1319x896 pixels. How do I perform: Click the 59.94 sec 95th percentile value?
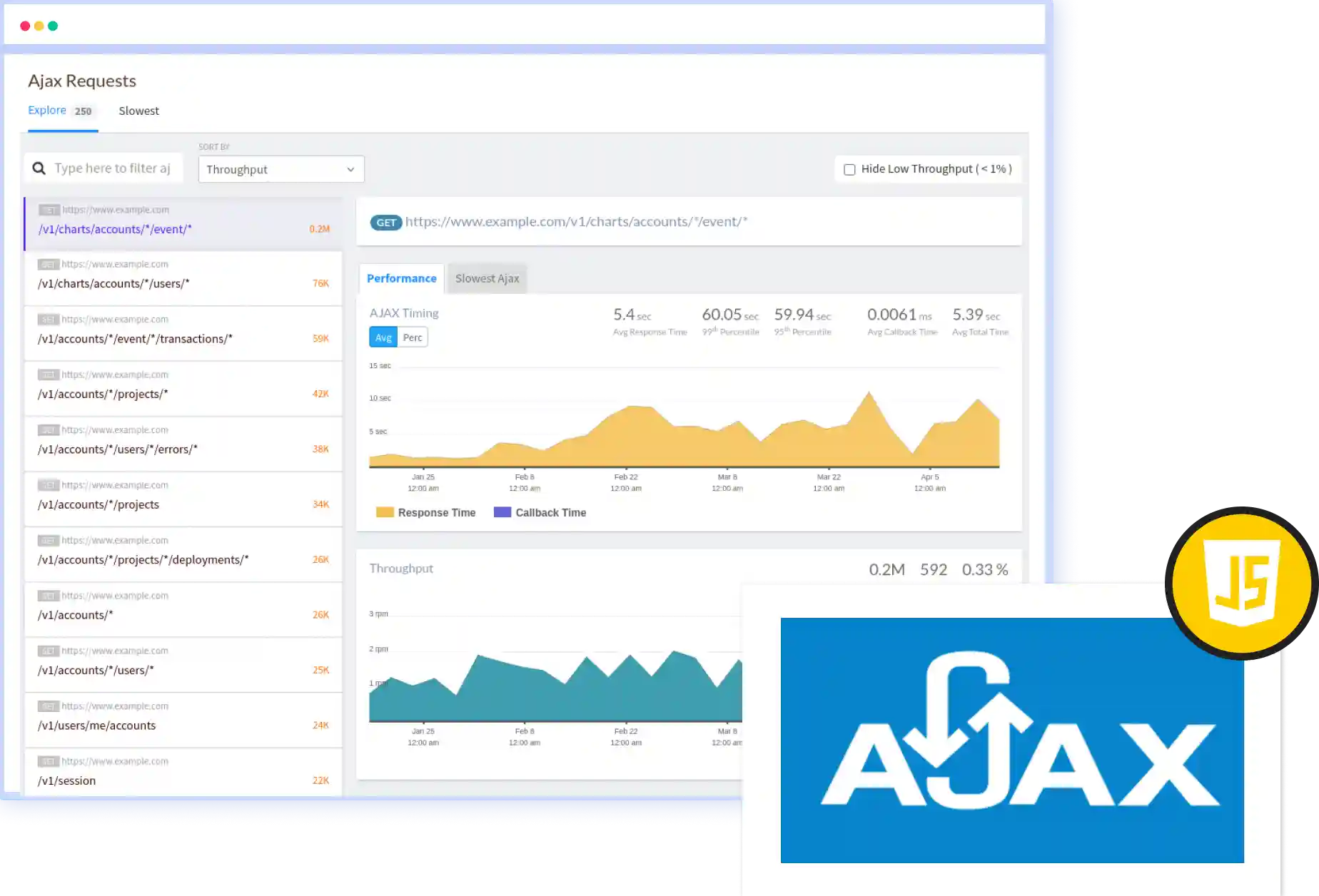[x=803, y=315]
